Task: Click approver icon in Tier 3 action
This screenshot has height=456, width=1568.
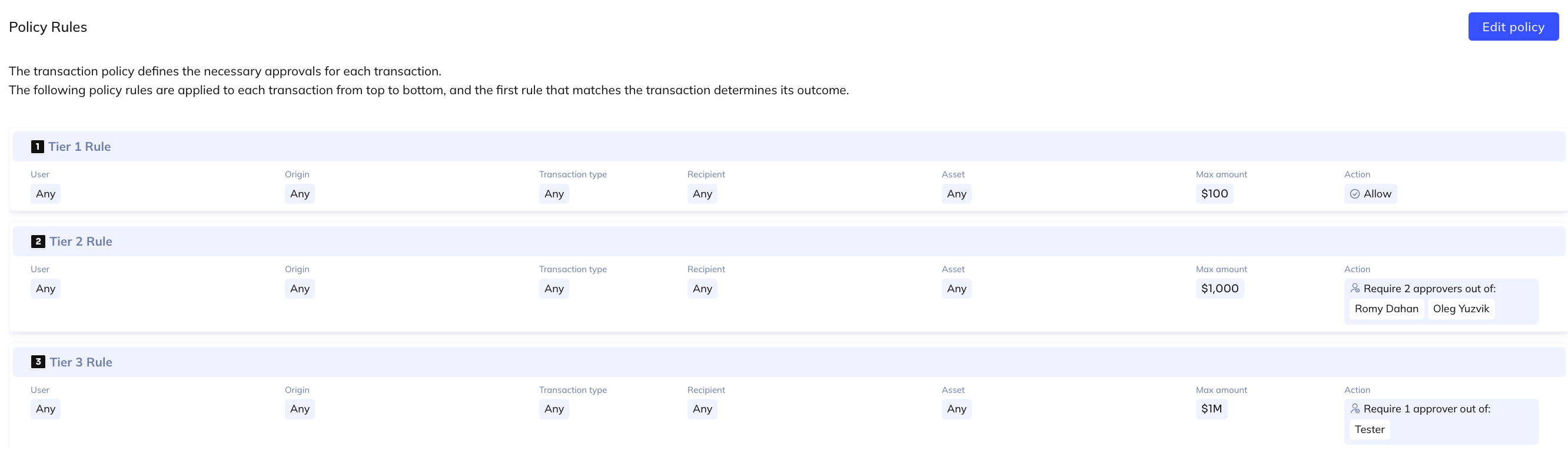Action: pos(1355,408)
